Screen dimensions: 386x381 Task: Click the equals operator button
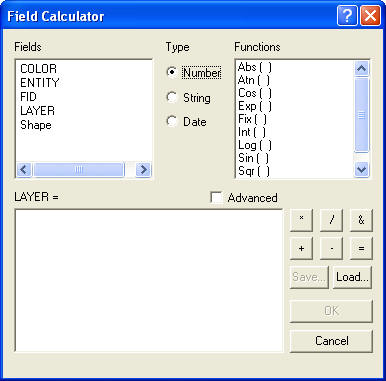click(x=361, y=248)
